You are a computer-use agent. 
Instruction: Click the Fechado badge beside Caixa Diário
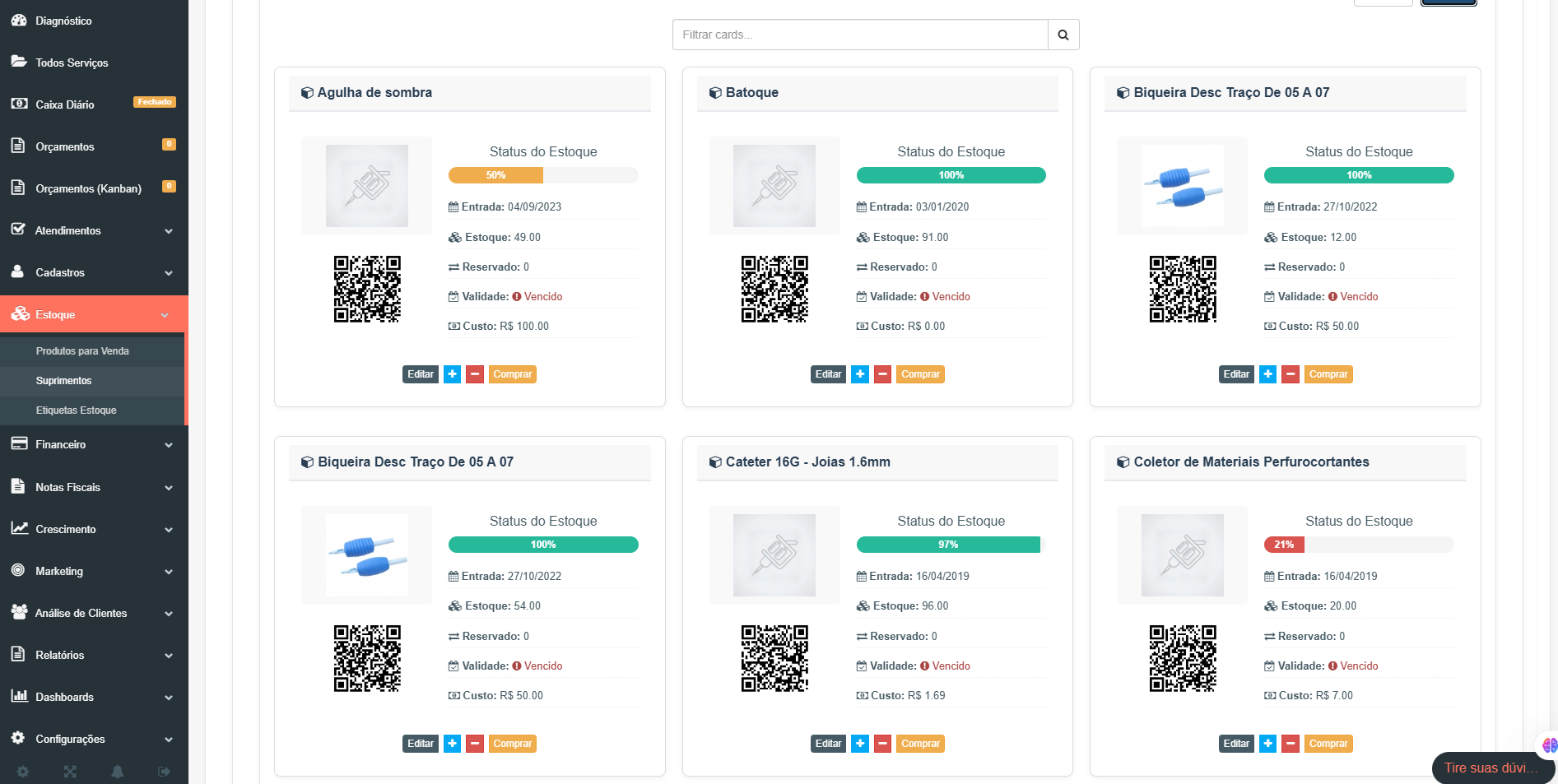pos(155,102)
